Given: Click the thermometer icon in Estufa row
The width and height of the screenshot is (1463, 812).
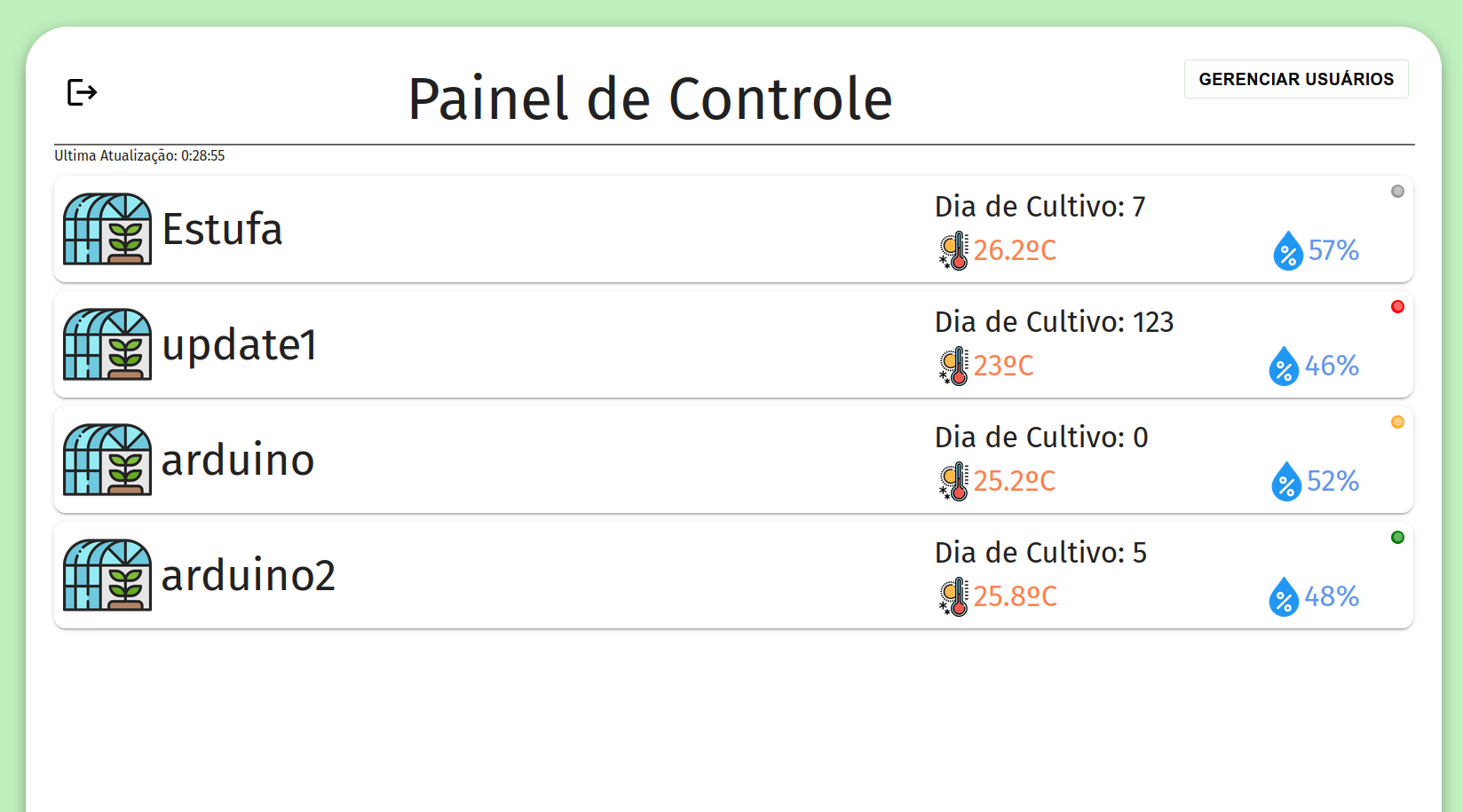Looking at the screenshot, I should [x=954, y=251].
